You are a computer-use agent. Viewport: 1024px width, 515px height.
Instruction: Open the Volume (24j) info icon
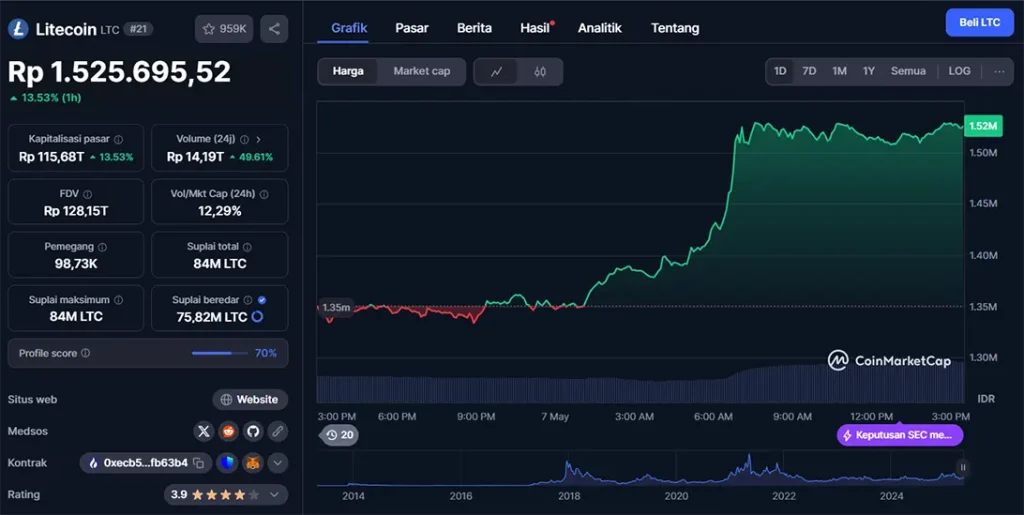[244, 139]
